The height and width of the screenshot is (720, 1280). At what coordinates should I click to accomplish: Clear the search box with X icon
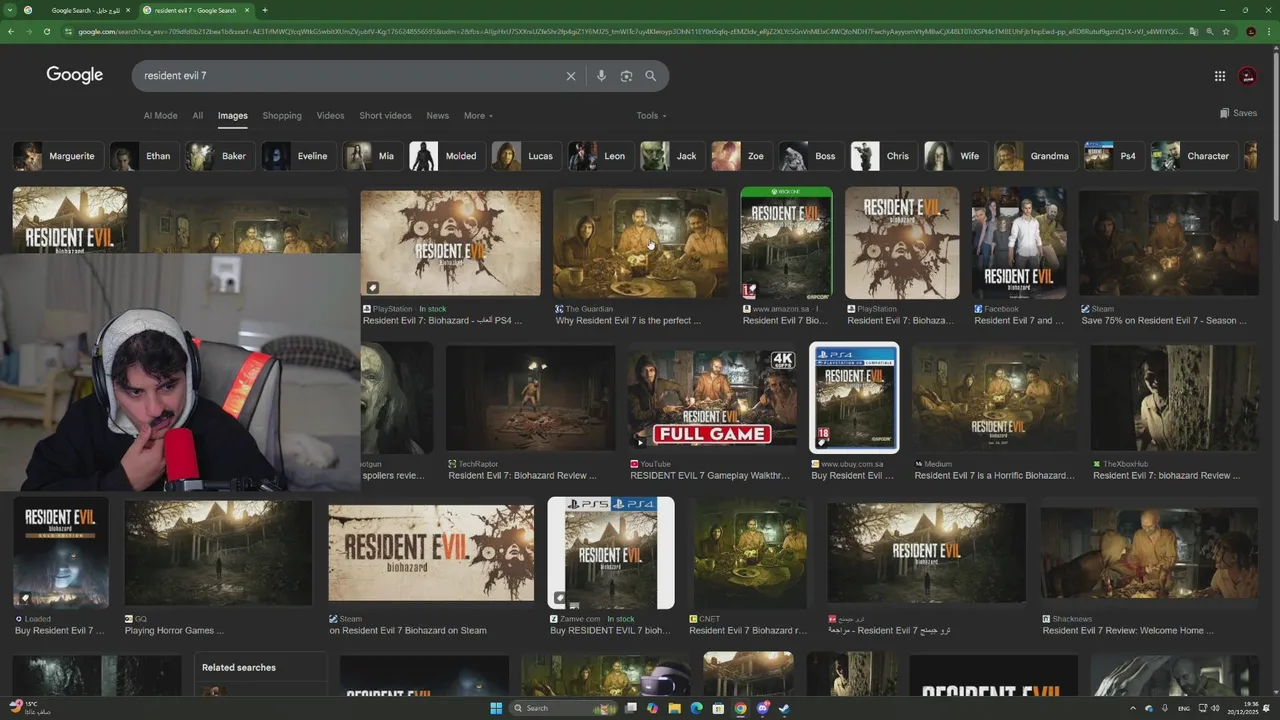pyautogui.click(x=571, y=76)
